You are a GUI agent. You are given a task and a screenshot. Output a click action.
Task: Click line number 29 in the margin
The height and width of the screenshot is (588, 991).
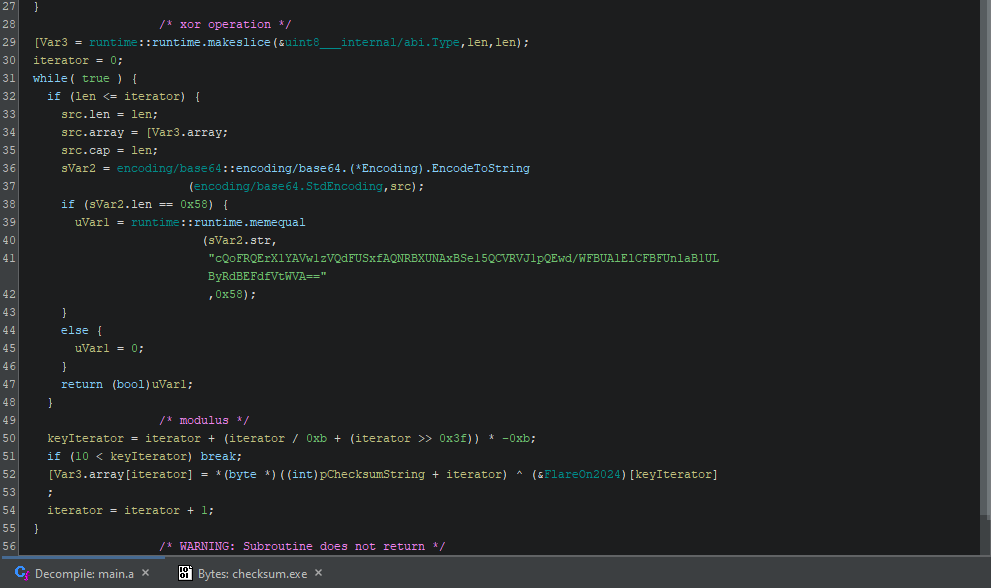9,41
